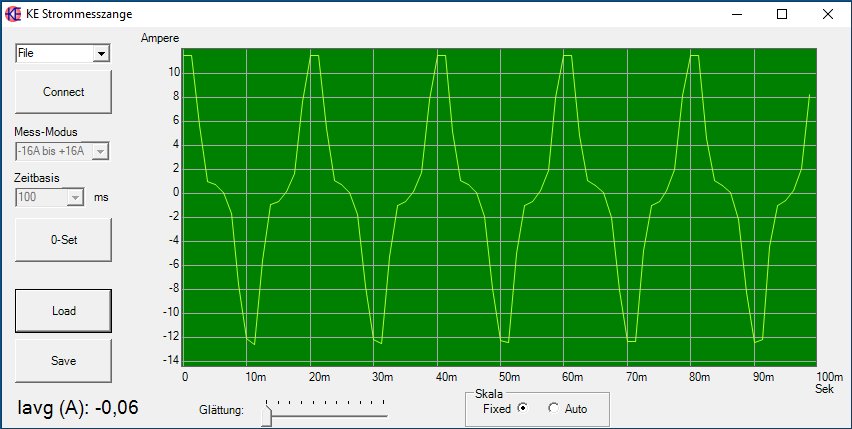Screen dimensions: 852x429
Task: Load a saved measurement with Load
Action: tap(63, 310)
